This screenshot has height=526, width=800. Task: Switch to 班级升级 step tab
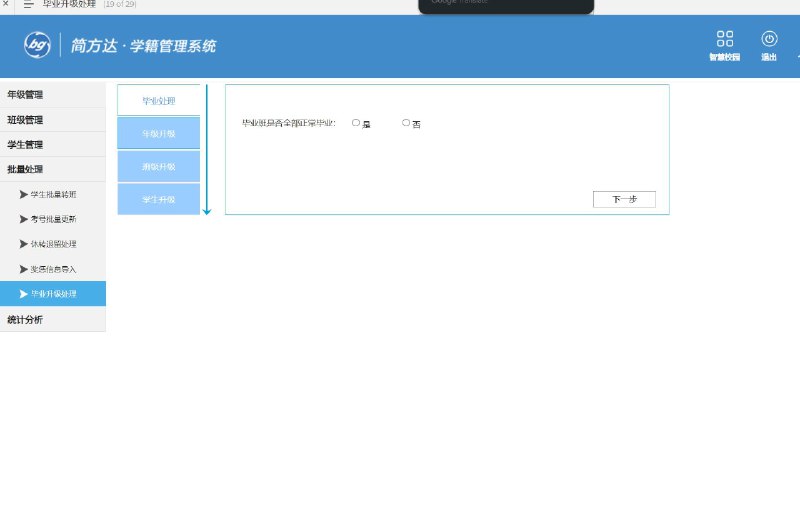tap(159, 166)
